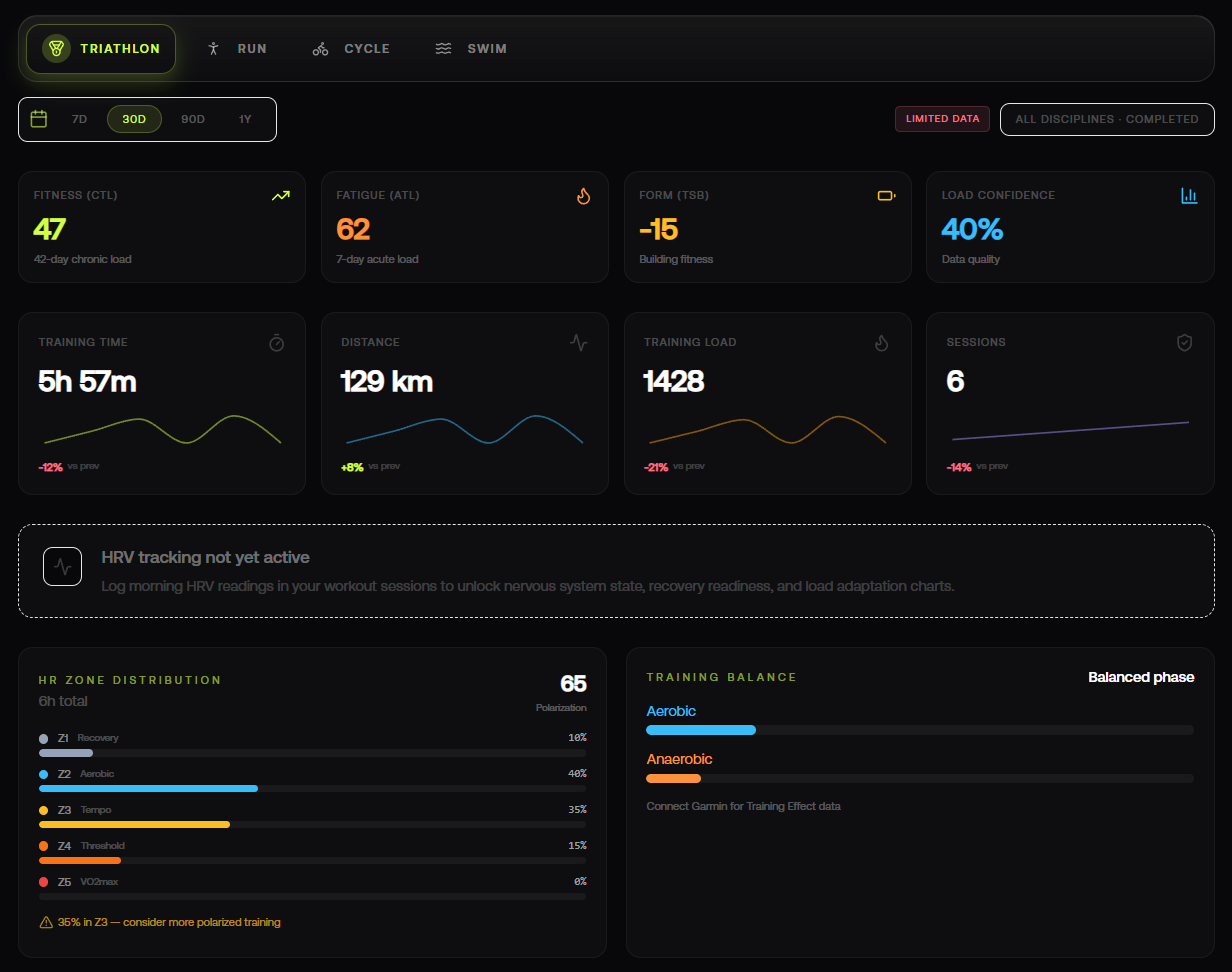
Task: Go to the Swim tab
Action: pos(471,48)
